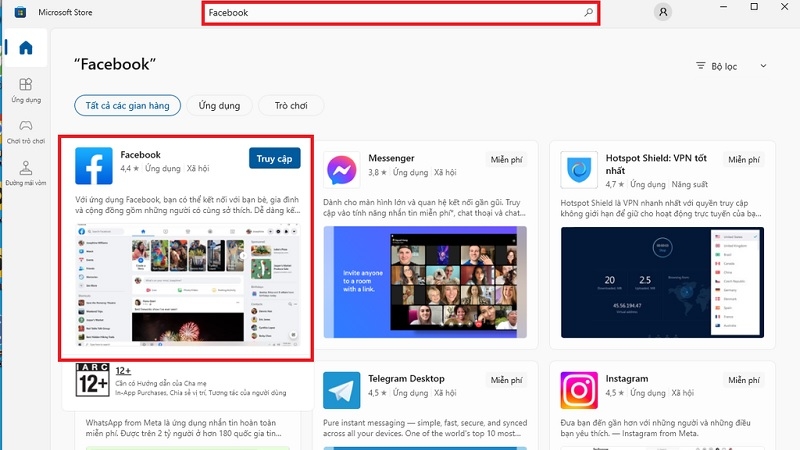Open the Telegram Desktop title
The image size is (800, 450).
(406, 379)
